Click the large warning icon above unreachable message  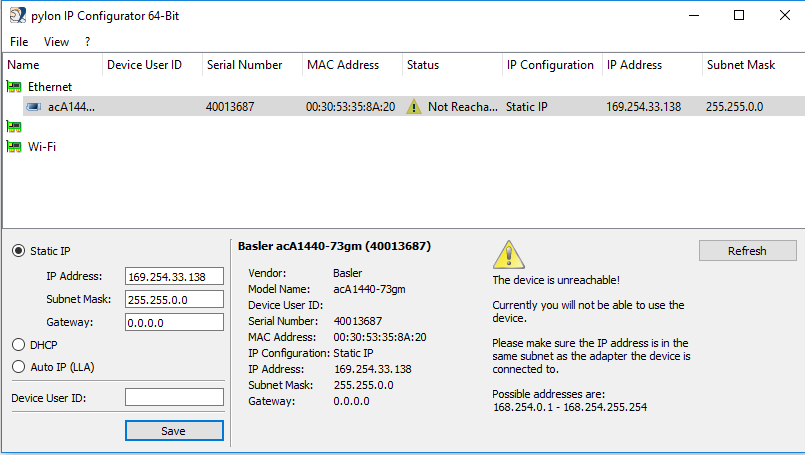pyautogui.click(x=508, y=255)
